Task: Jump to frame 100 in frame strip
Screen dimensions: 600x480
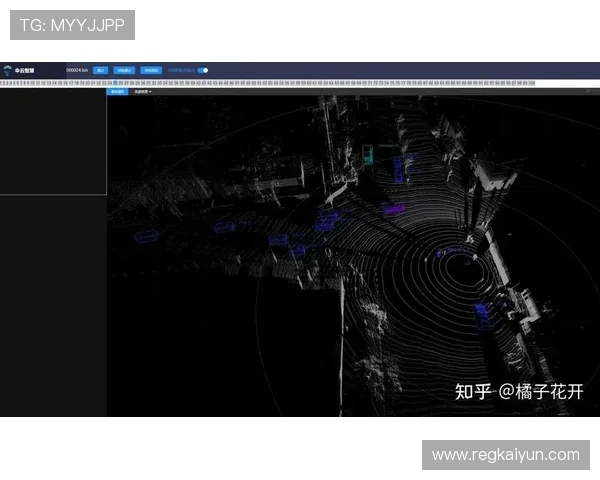Action: click(x=532, y=83)
